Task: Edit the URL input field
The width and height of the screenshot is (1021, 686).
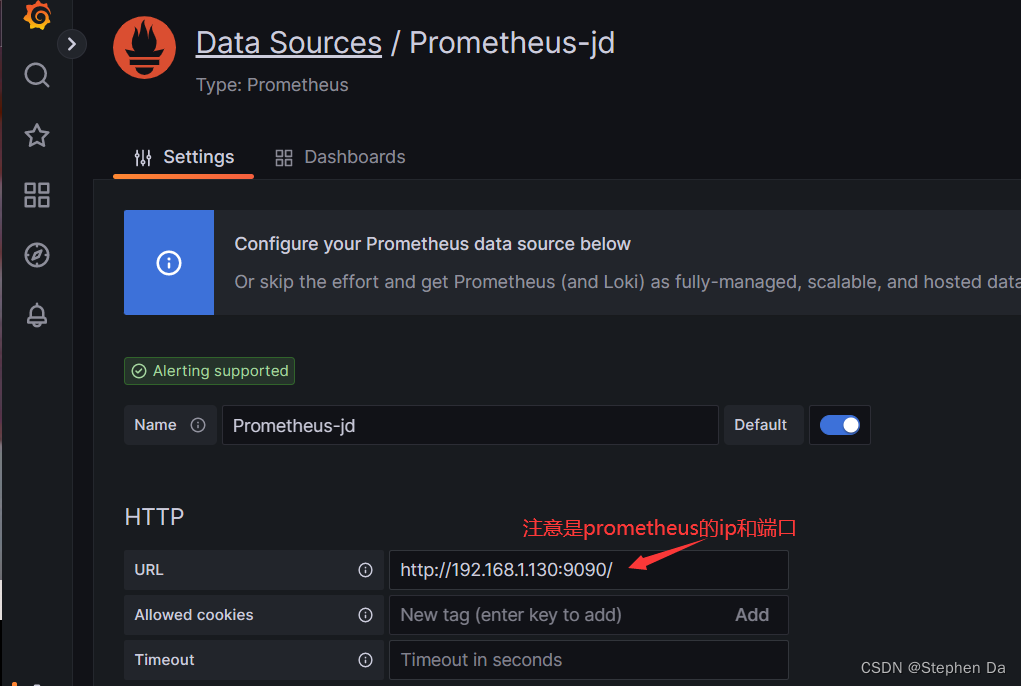Action: 589,570
